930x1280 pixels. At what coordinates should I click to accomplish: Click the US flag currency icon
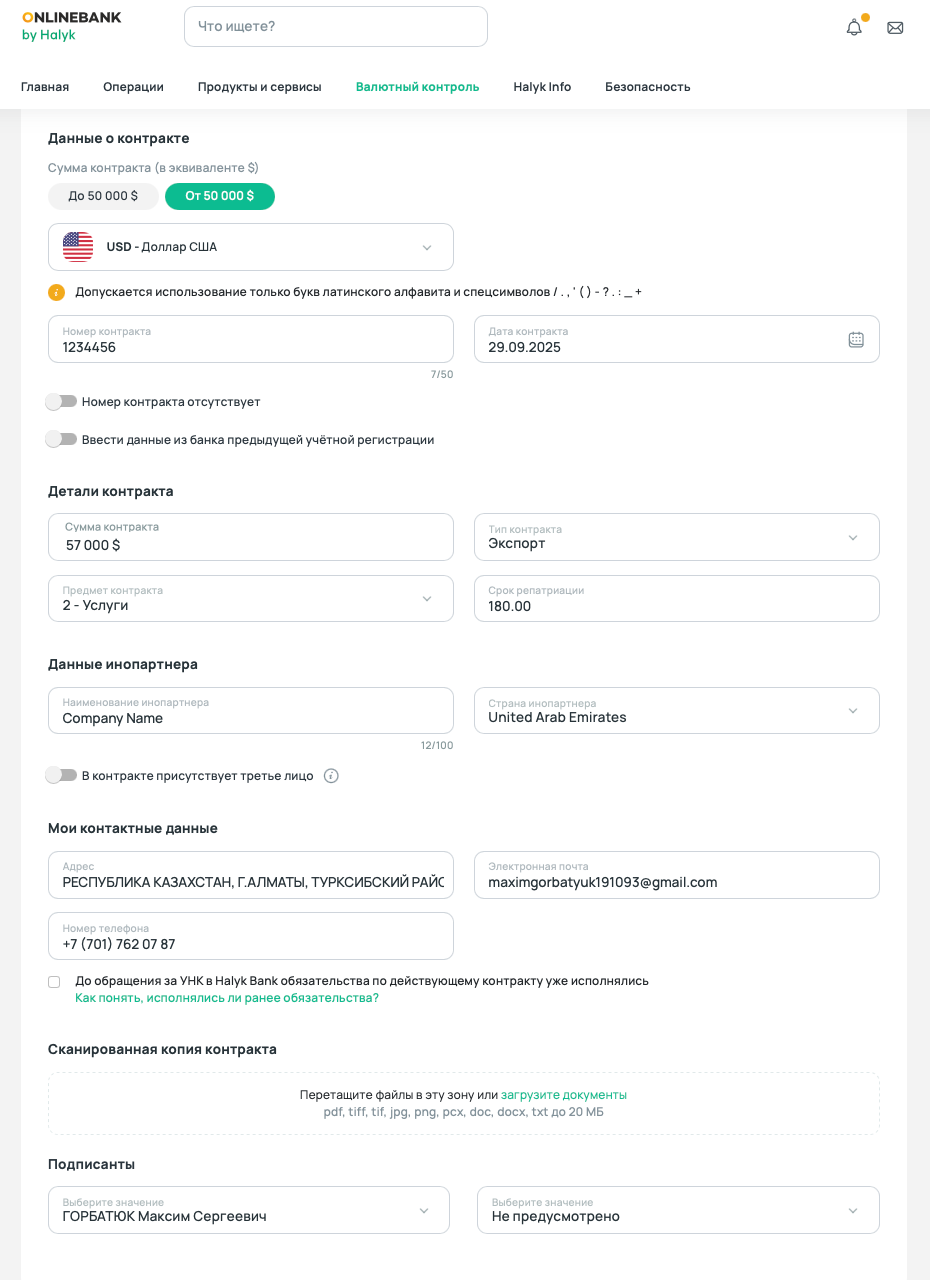click(x=78, y=247)
